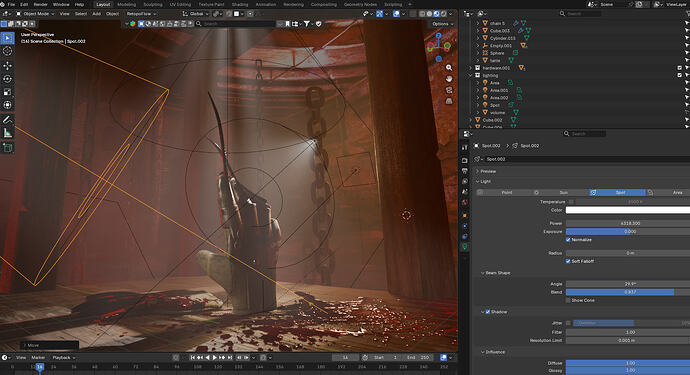This screenshot has height=375, width=690.
Task: Expand the Preview panel
Action: point(477,171)
